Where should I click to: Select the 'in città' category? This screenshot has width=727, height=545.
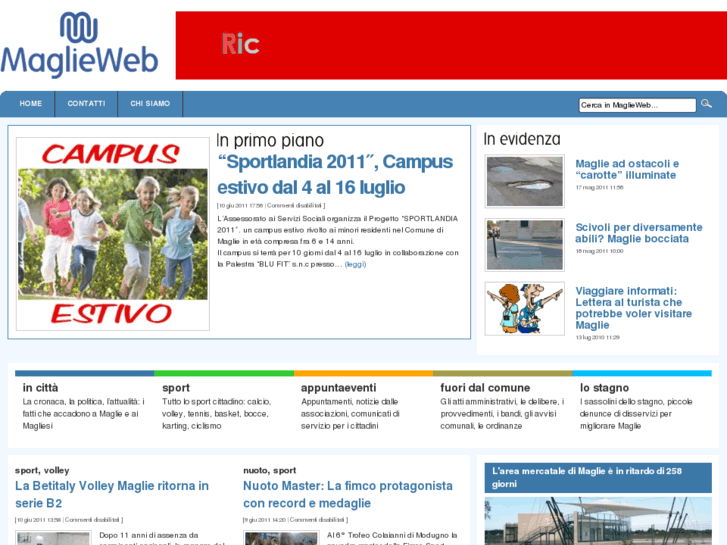[40, 388]
